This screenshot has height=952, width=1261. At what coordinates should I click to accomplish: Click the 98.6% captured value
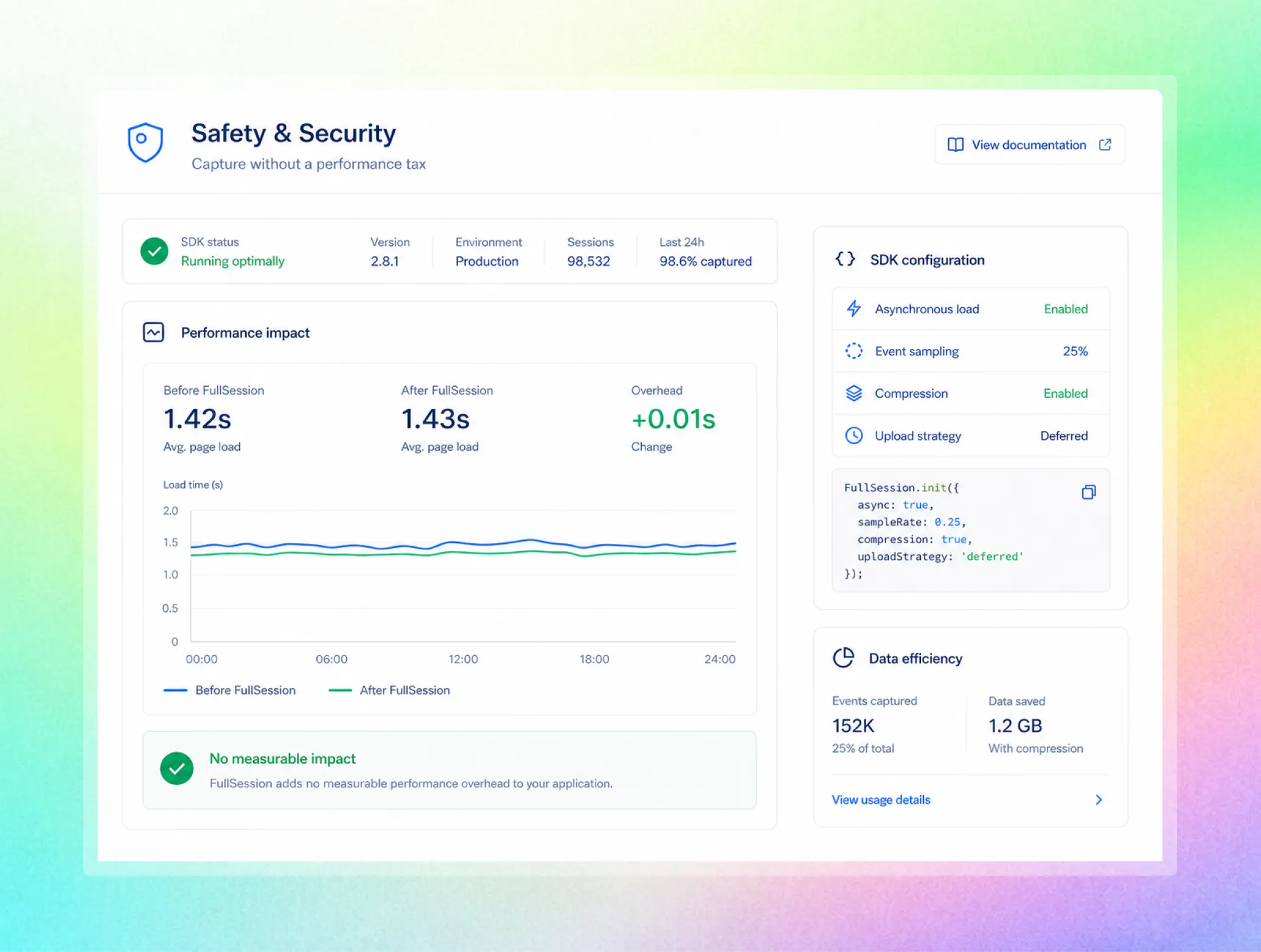[x=705, y=262]
